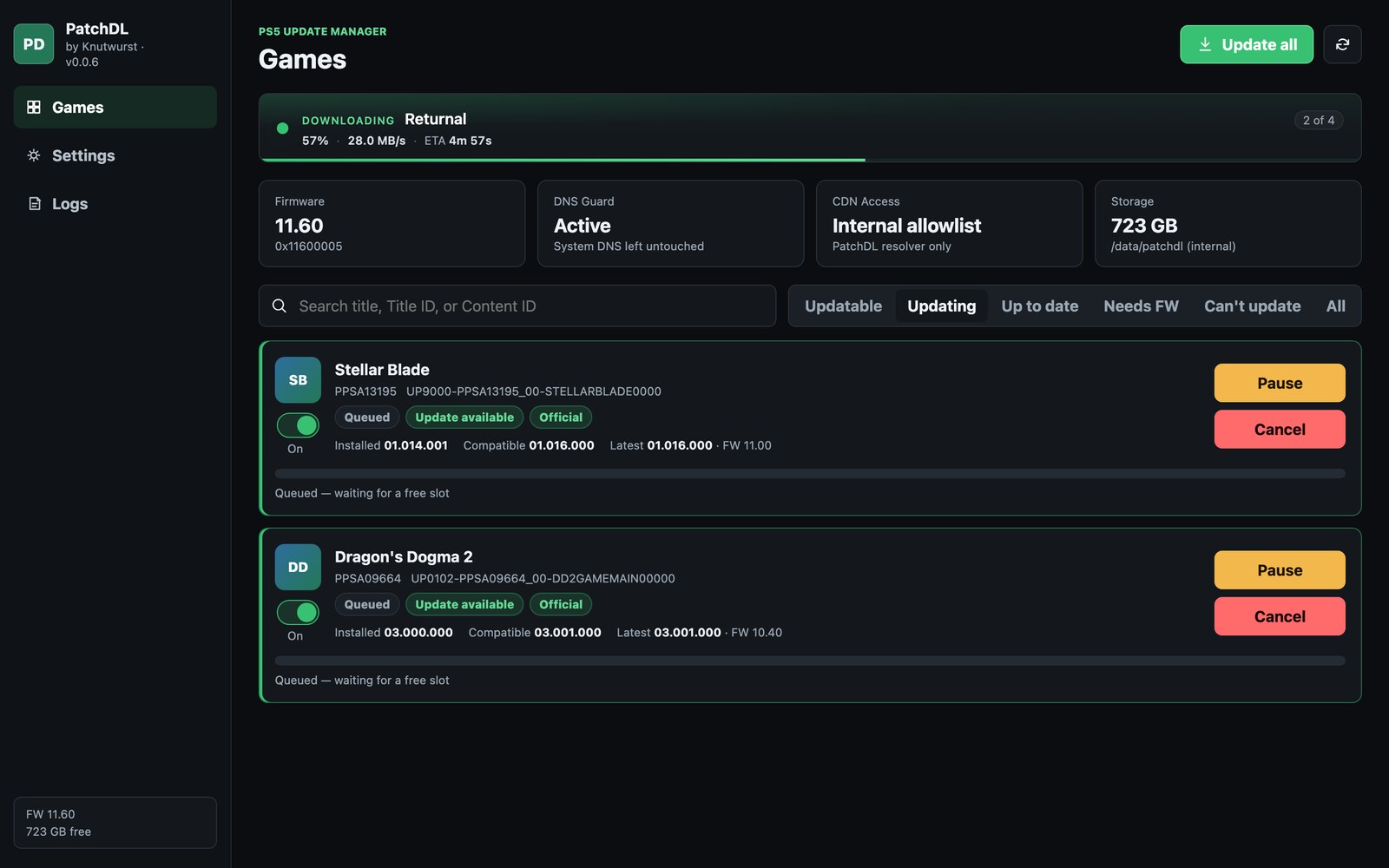This screenshot has height=868, width=1389.
Task: Open the Firmware 11.60 info card
Action: (x=392, y=223)
